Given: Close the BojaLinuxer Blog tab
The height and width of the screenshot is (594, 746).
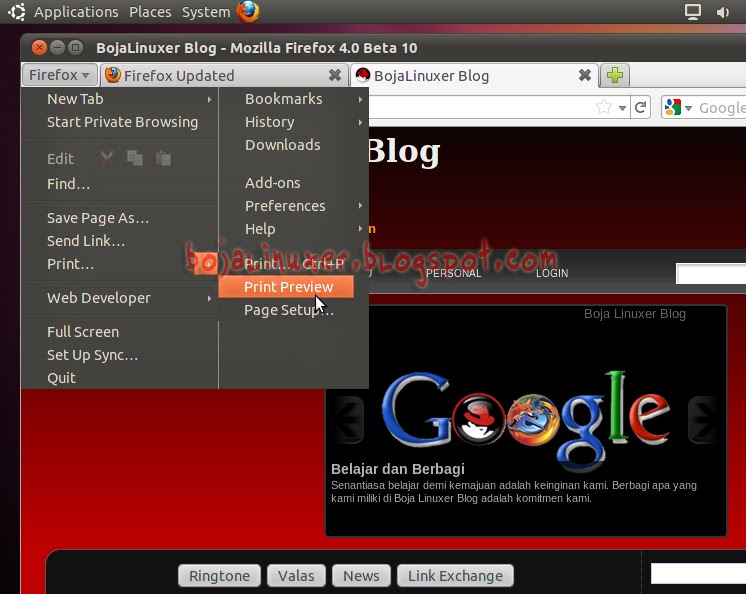Looking at the screenshot, I should tap(585, 75).
